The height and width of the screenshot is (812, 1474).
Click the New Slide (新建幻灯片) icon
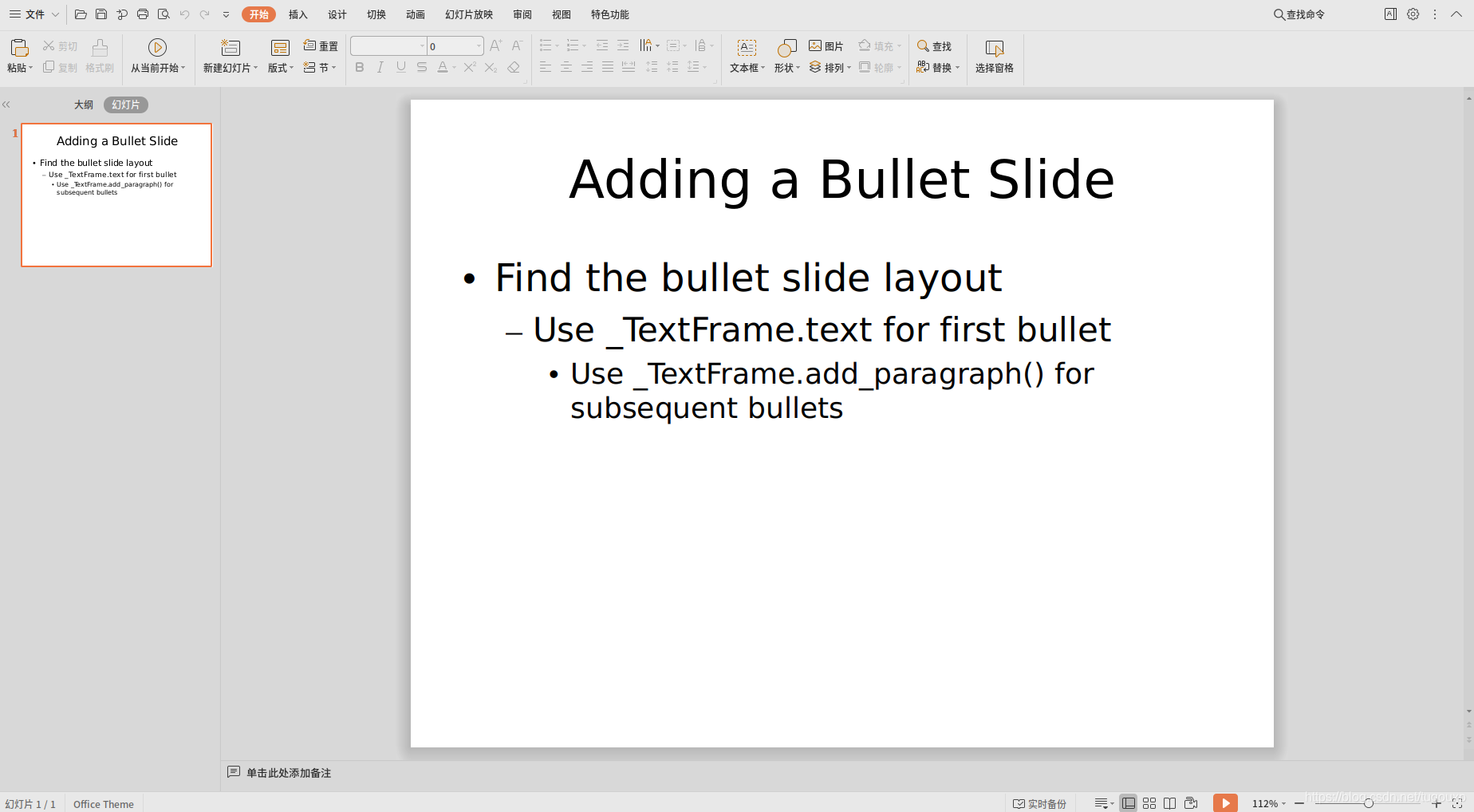point(230,48)
